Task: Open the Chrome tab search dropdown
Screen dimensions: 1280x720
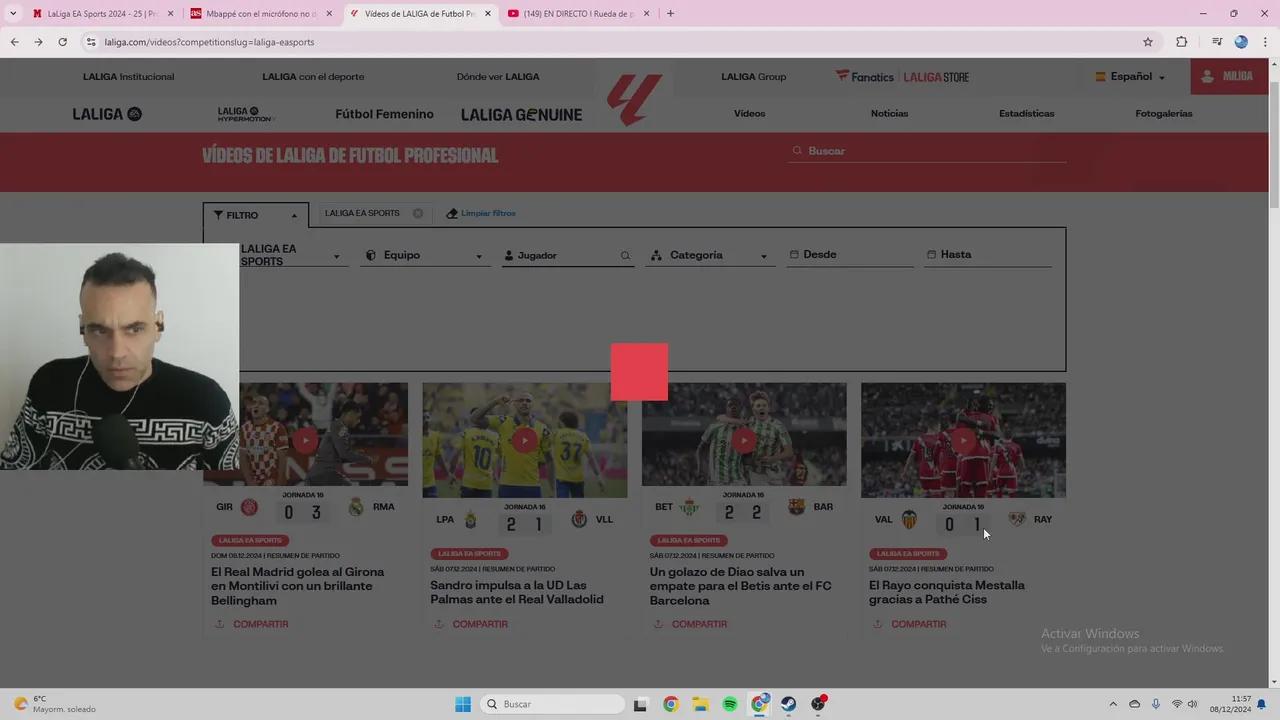Action: 13,14
